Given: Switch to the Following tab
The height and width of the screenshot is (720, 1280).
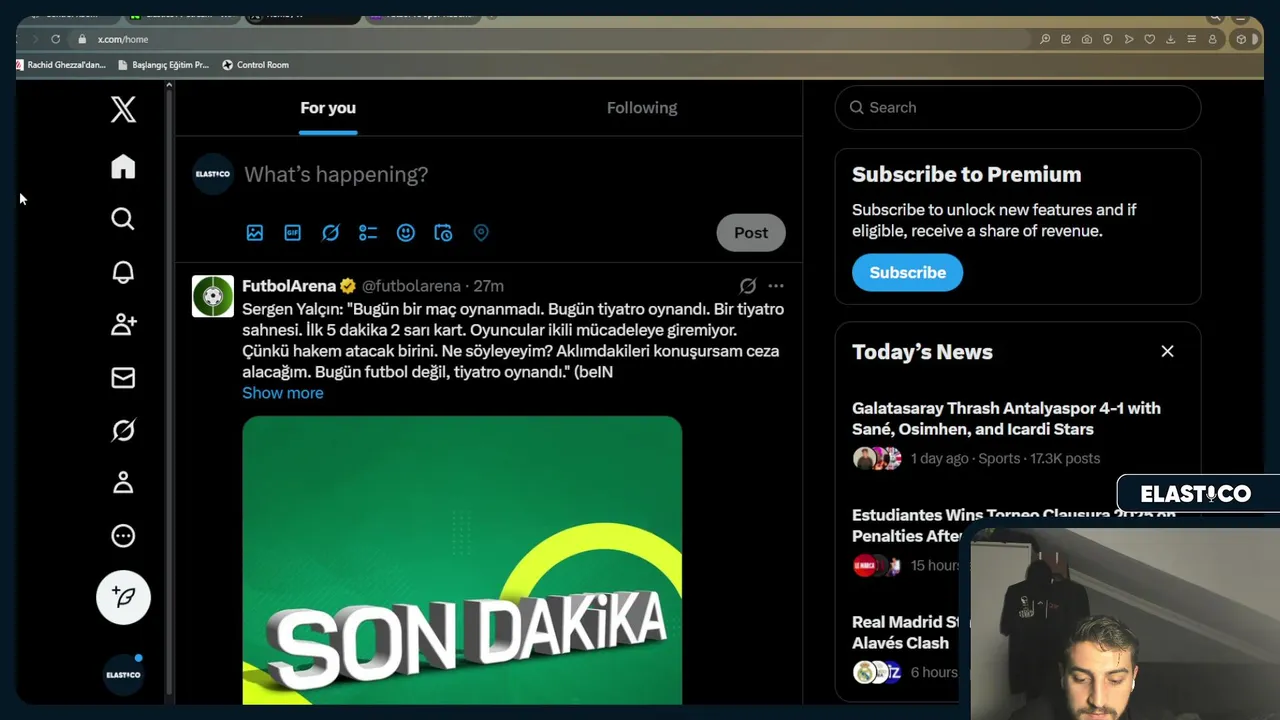Looking at the screenshot, I should point(642,108).
